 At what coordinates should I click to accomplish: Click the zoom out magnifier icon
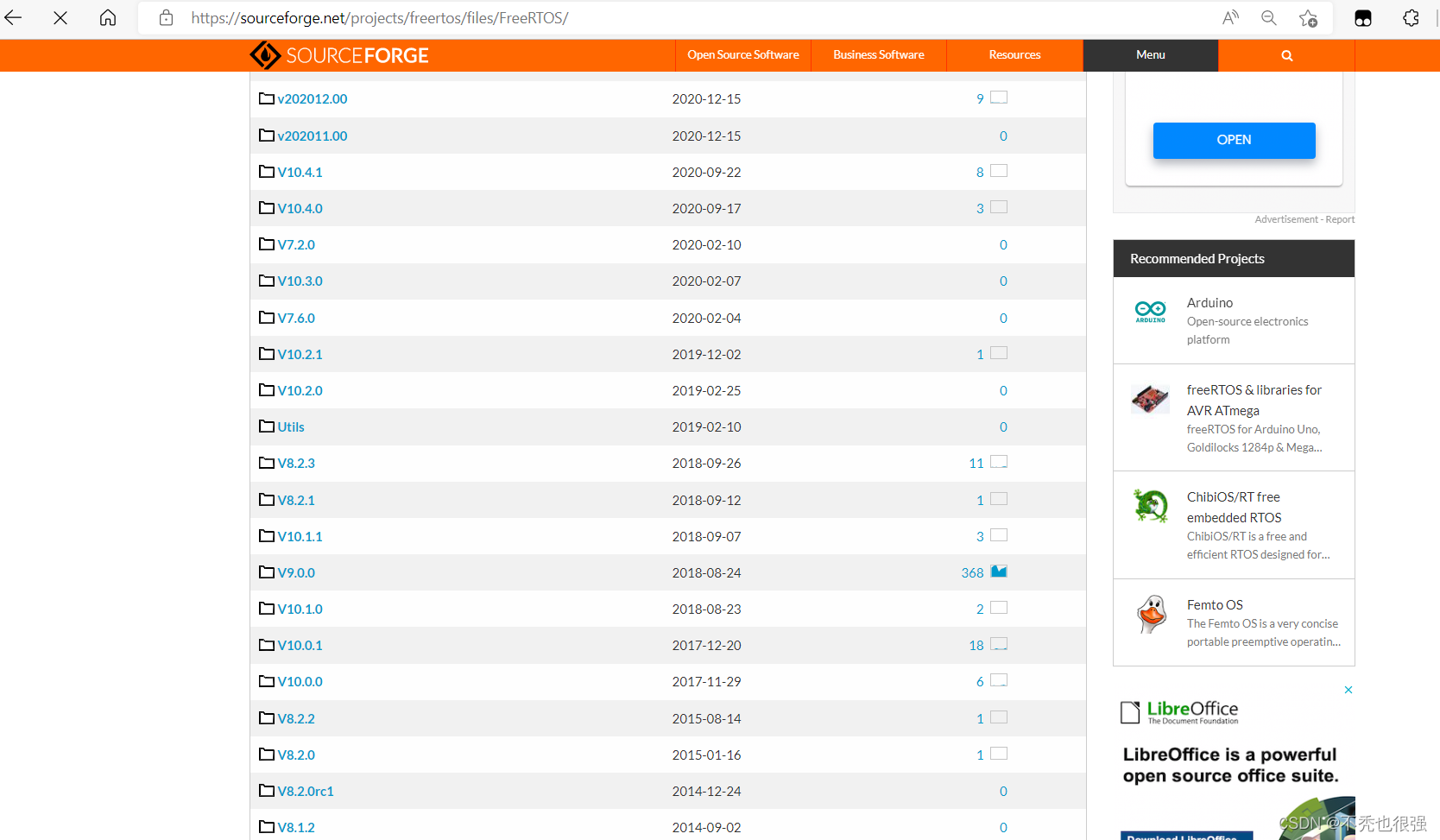[x=1269, y=17]
